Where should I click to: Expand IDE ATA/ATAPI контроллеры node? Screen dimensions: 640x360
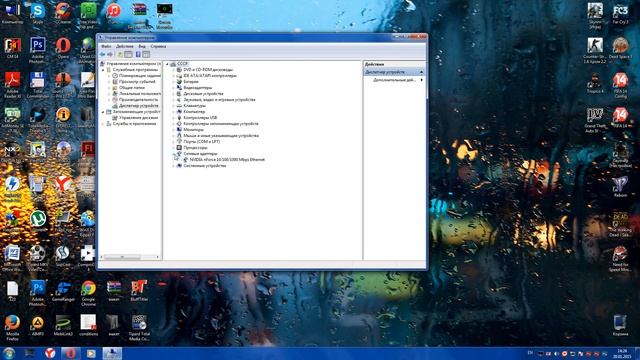click(173, 76)
